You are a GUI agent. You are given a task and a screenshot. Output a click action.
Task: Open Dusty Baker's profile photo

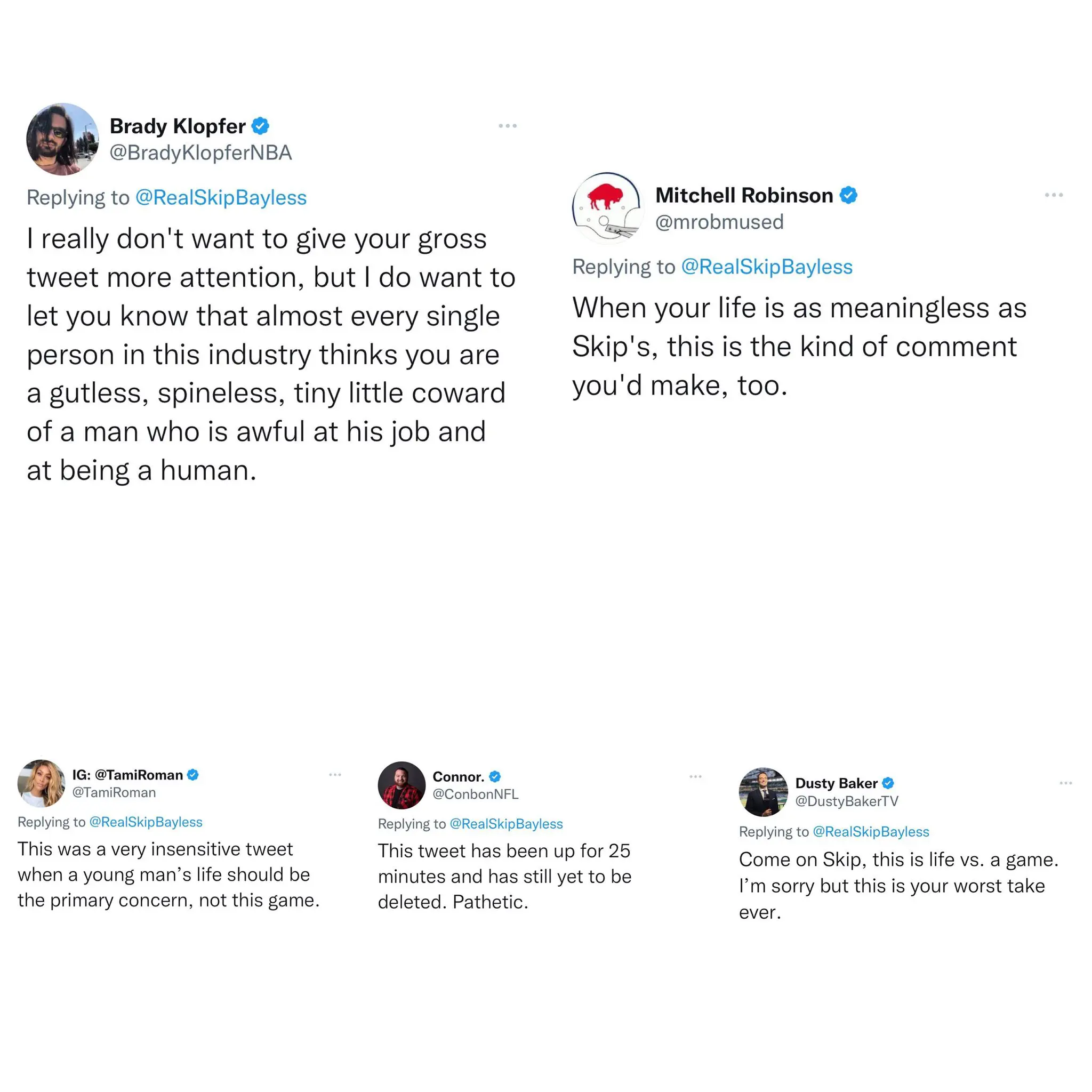[x=763, y=792]
